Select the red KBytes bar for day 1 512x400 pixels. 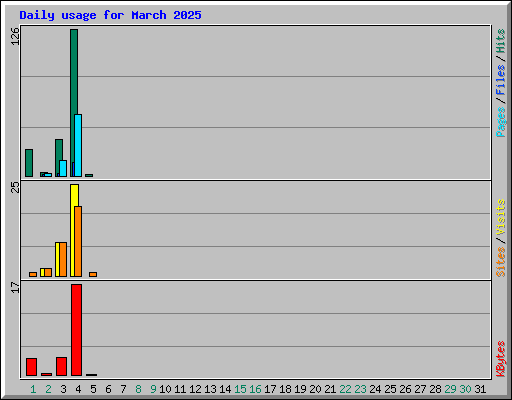[x=31, y=367]
